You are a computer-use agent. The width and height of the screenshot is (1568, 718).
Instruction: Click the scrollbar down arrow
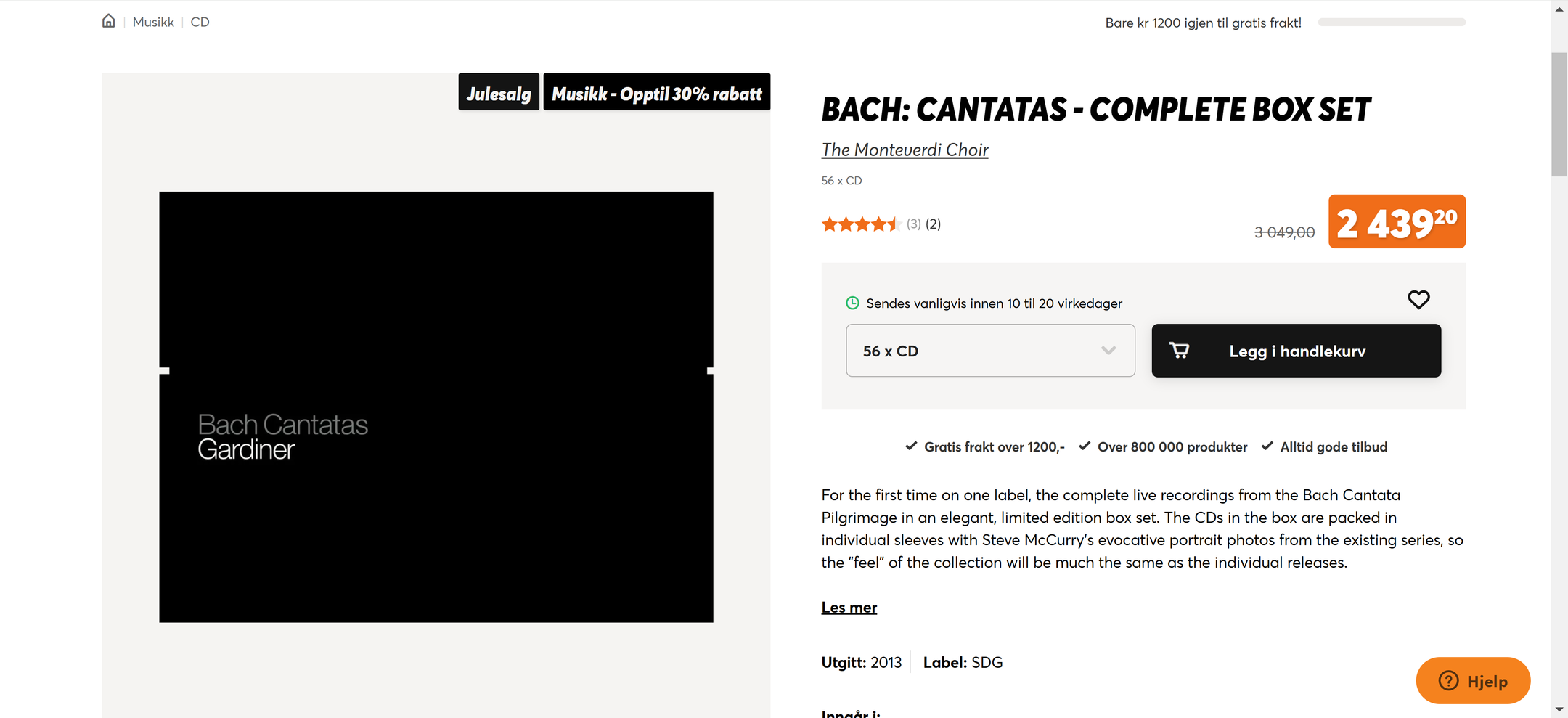[1559, 709]
